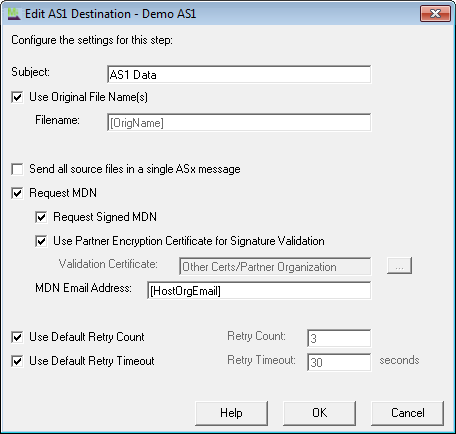Viewport: 456px width, 434px height.
Task: Toggle the Request MDN checkbox
Action: pos(17,193)
